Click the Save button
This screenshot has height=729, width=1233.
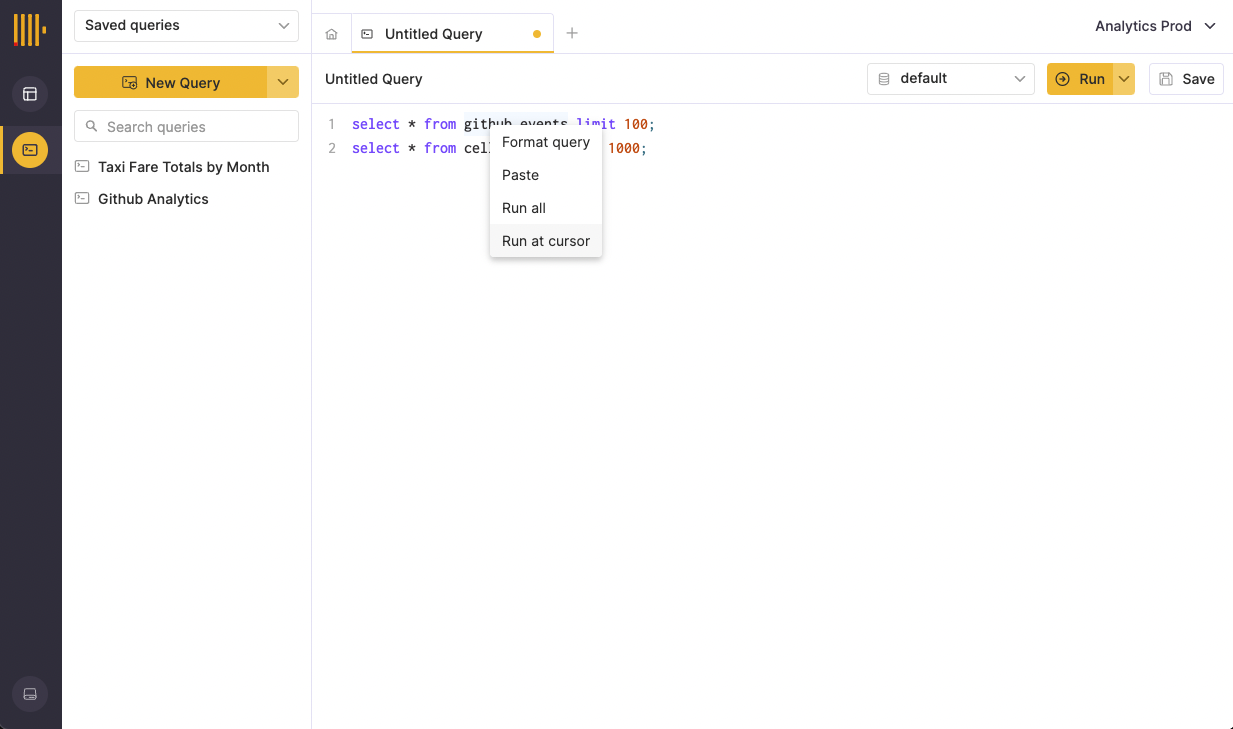click(x=1186, y=79)
